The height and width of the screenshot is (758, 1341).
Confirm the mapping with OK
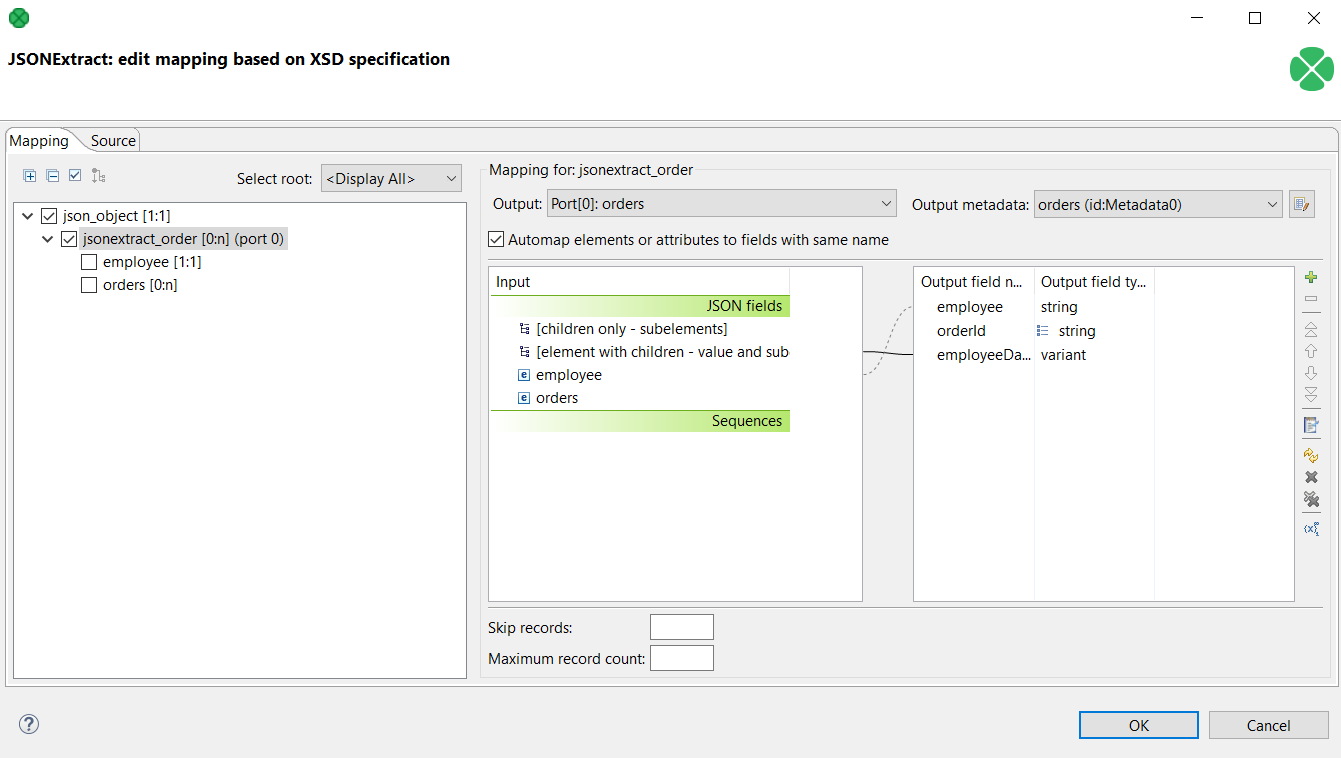pyautogui.click(x=1138, y=724)
